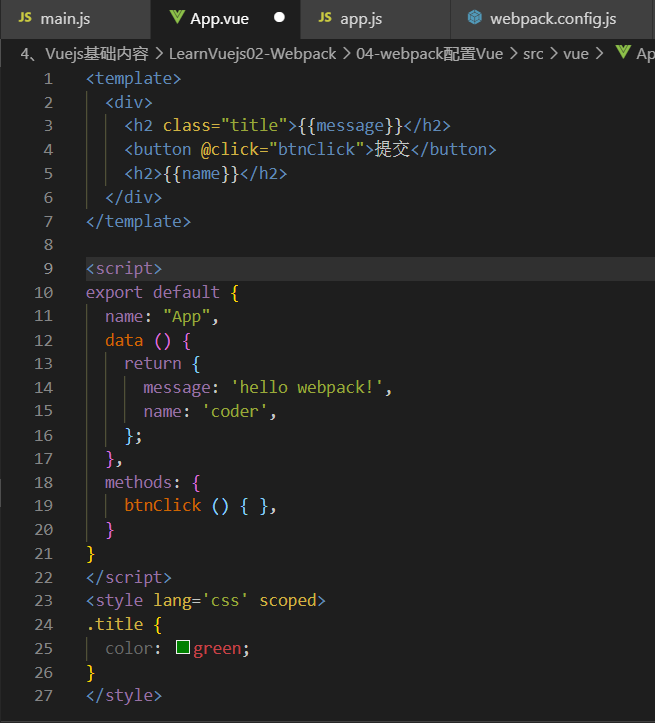This screenshot has height=723, width=655.
Task: Open the webpack.config.js tab
Action: click(x=552, y=19)
